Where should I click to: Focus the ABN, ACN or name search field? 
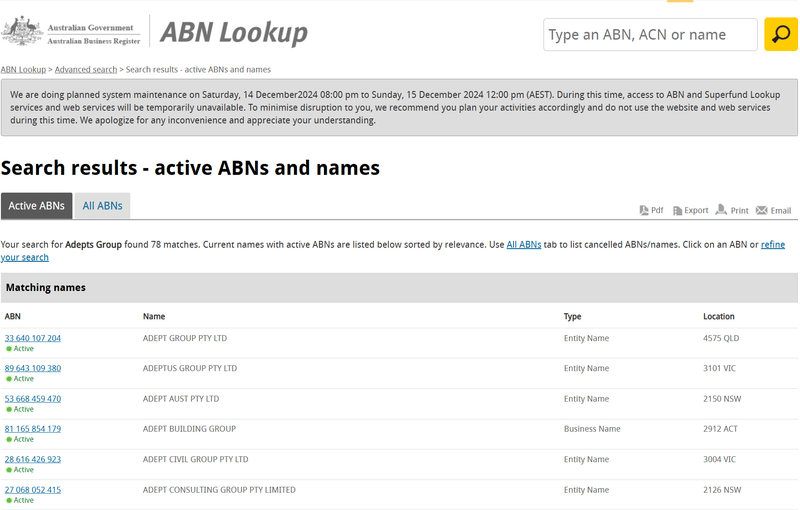[x=650, y=35]
